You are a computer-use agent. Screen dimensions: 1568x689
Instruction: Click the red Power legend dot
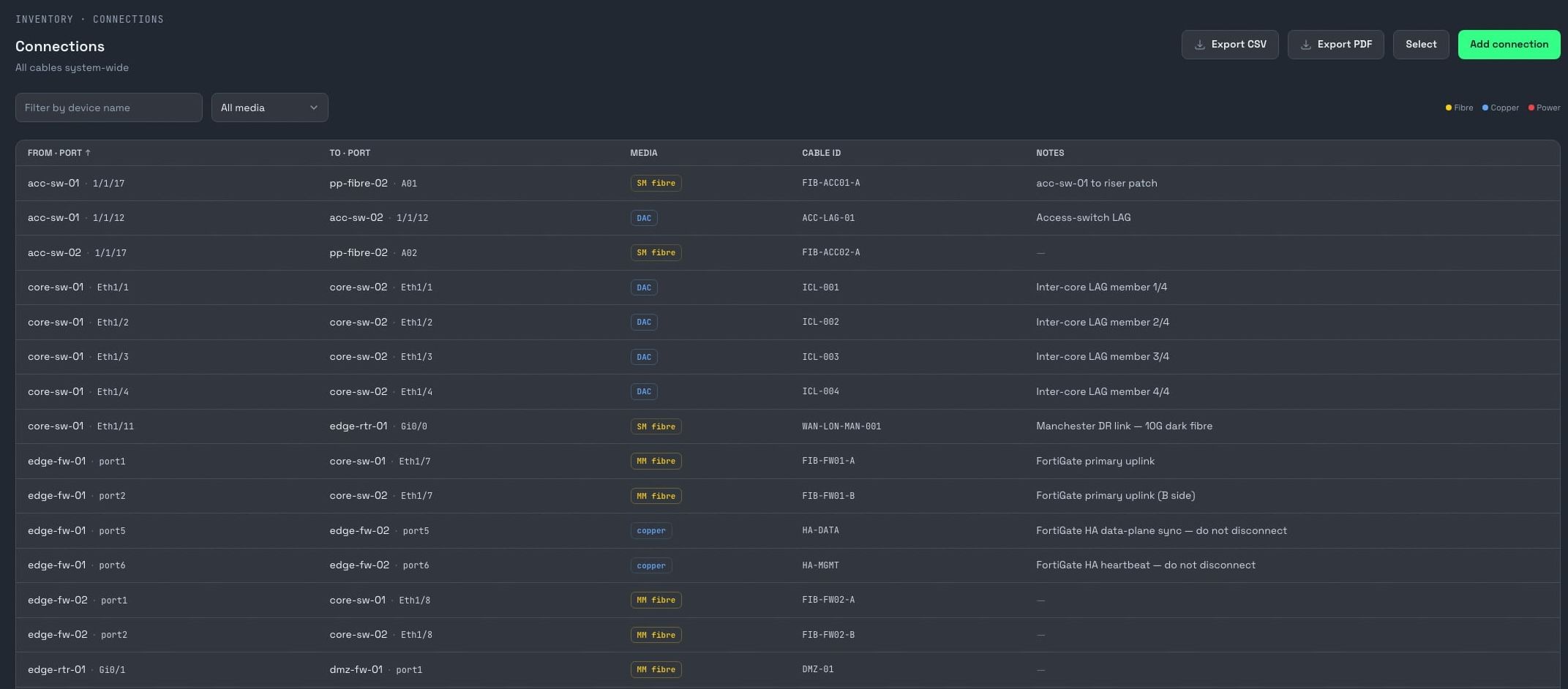coord(1531,108)
